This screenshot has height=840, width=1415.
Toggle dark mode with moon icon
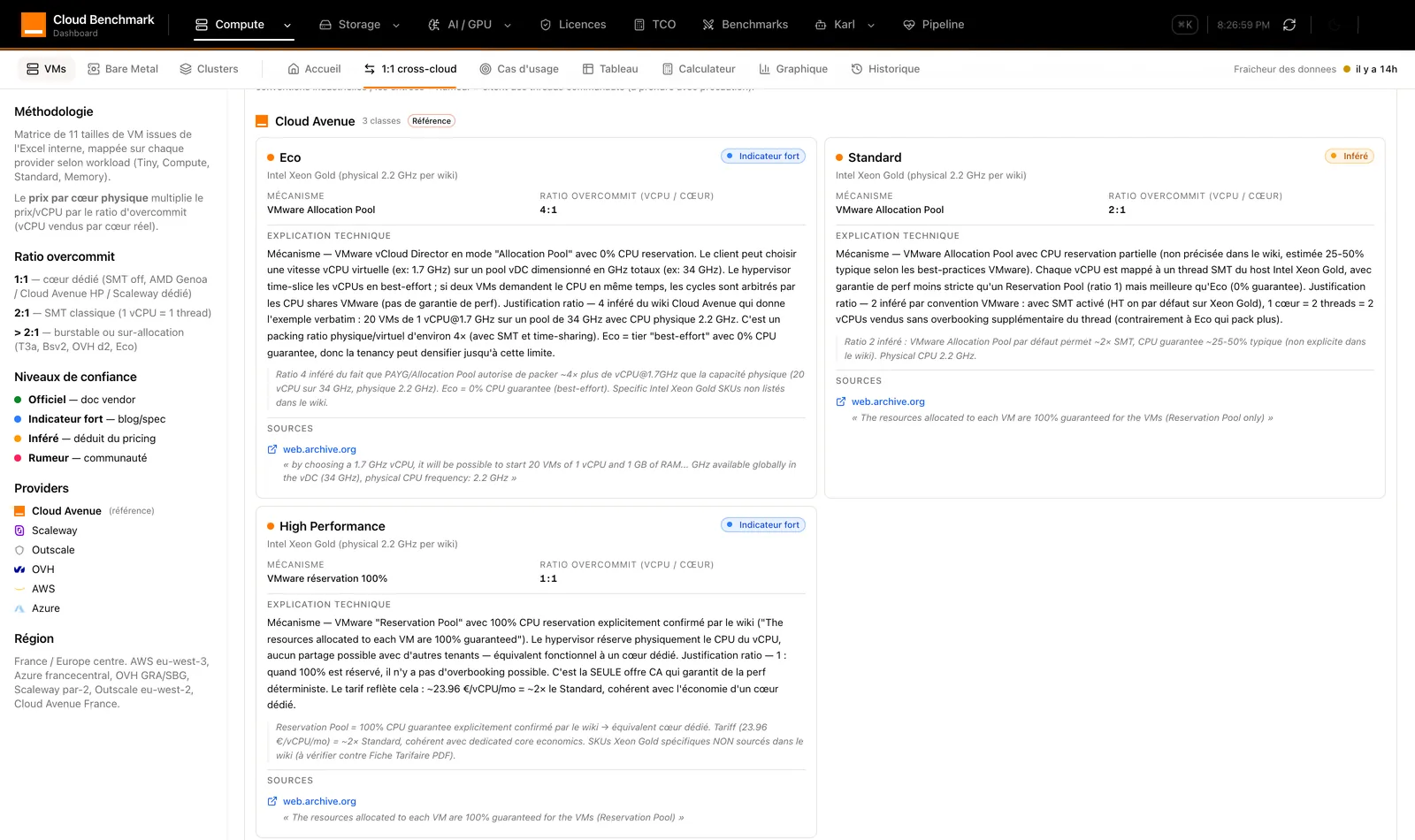[1335, 25]
